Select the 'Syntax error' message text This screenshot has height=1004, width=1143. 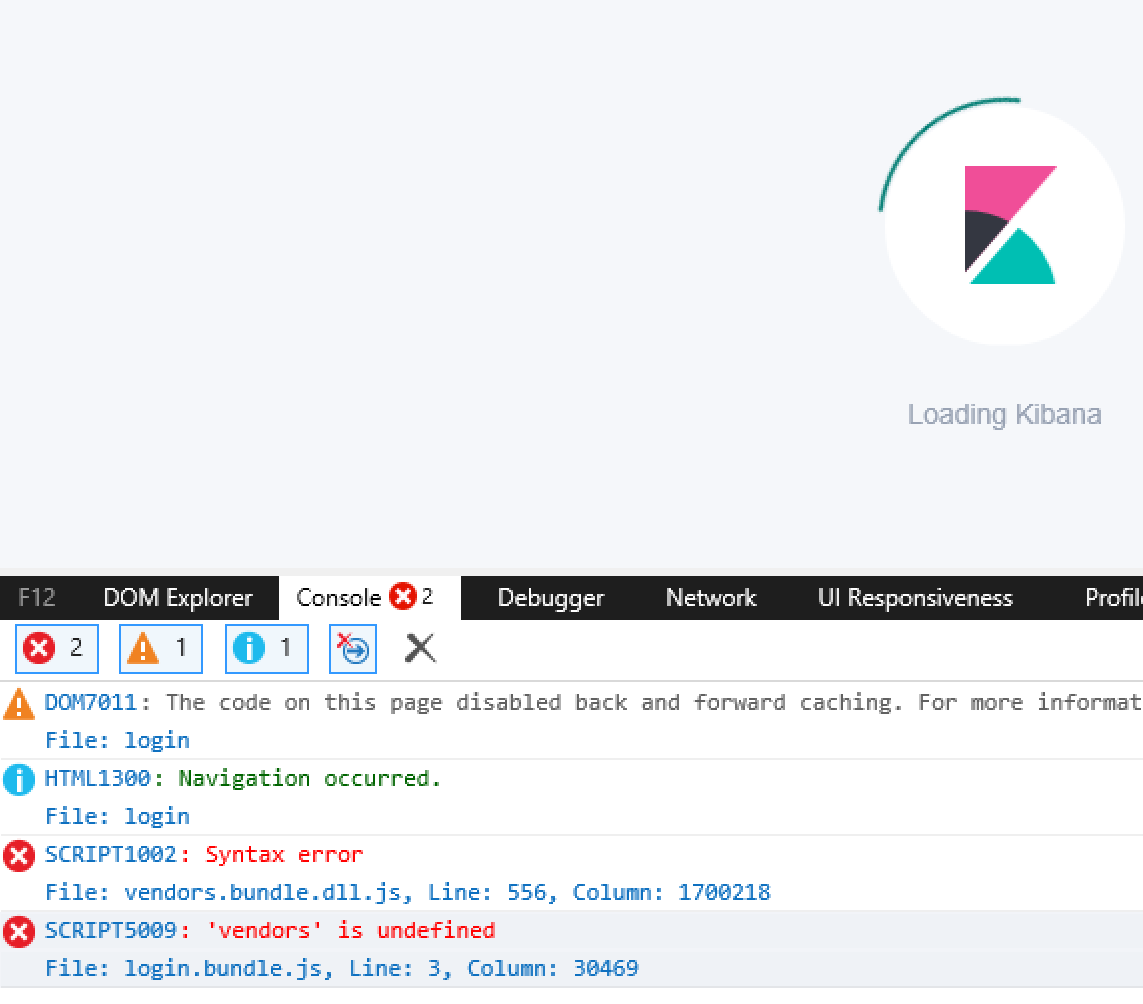pyautogui.click(x=284, y=854)
